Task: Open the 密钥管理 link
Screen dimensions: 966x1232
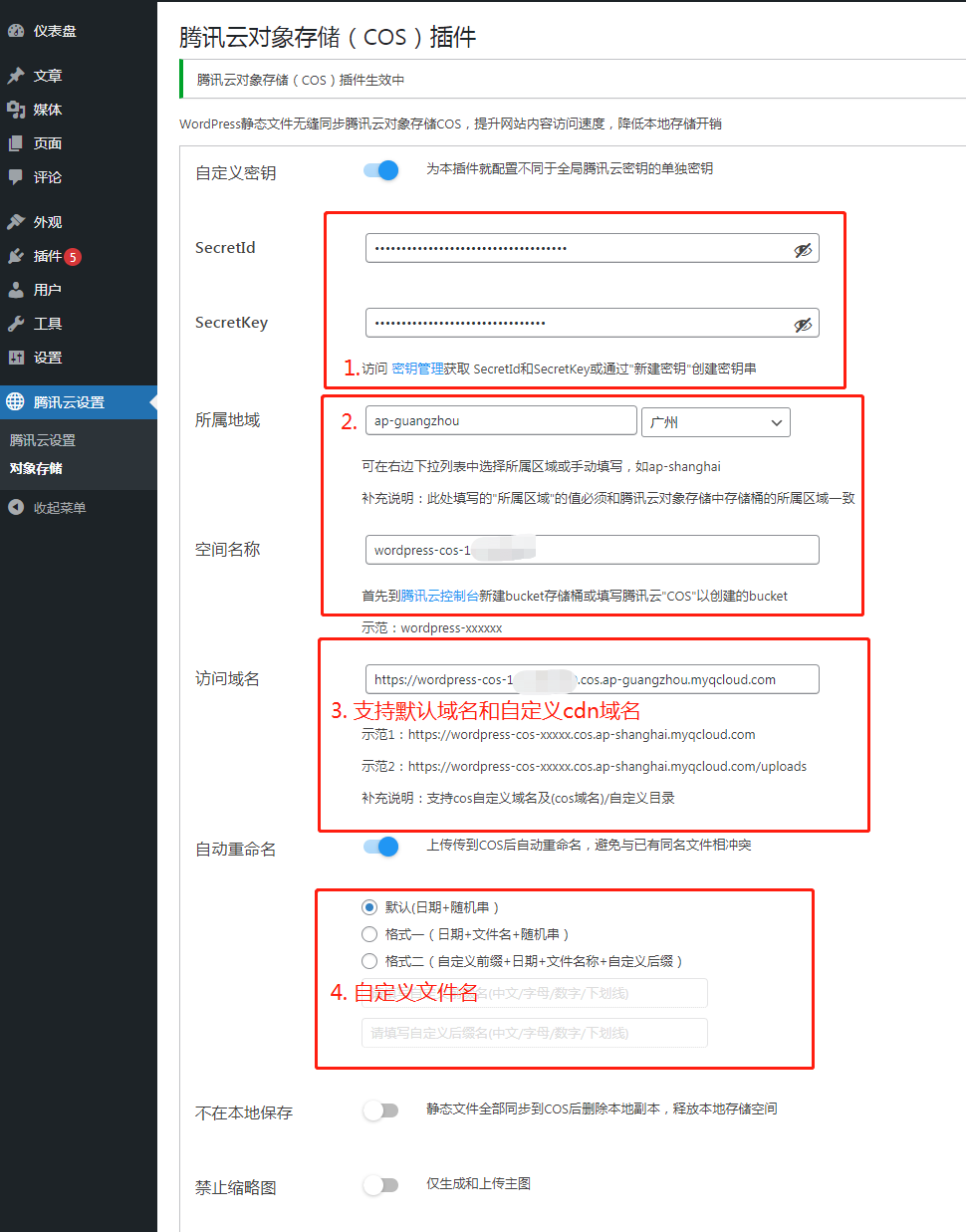Action: [x=418, y=369]
